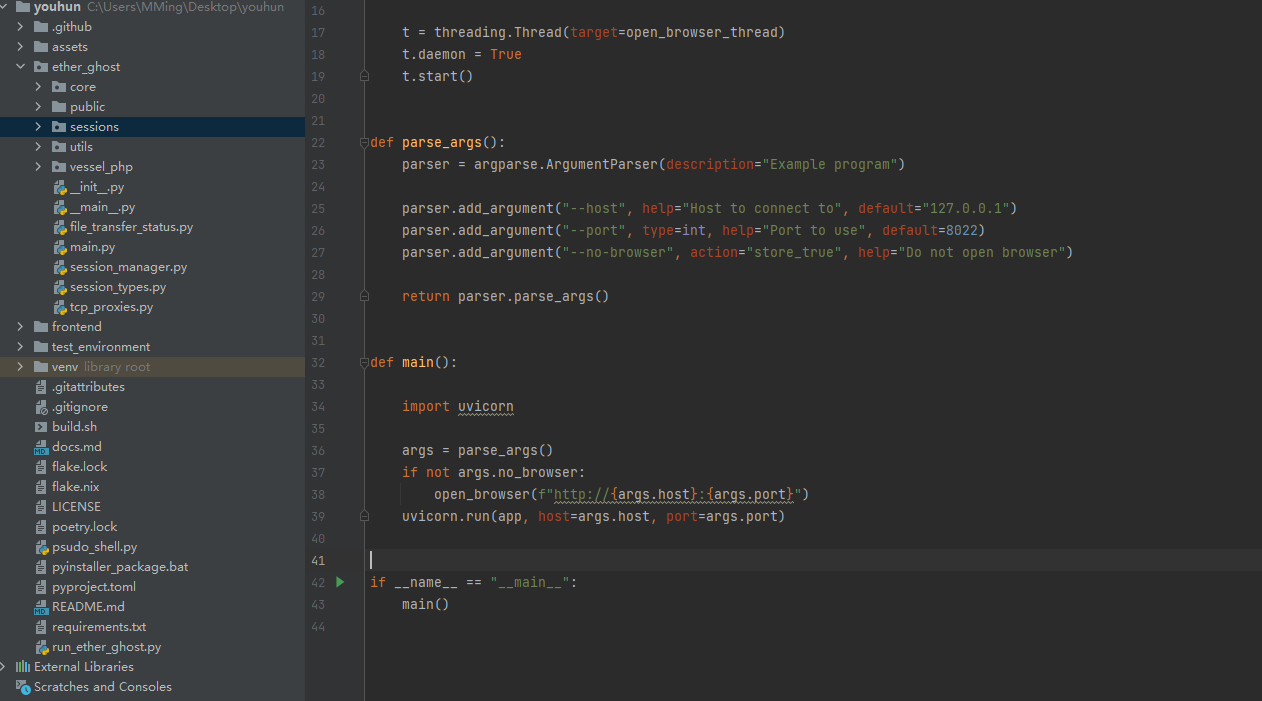Expand the assets folder
This screenshot has width=1262, height=701.
pos(21,47)
